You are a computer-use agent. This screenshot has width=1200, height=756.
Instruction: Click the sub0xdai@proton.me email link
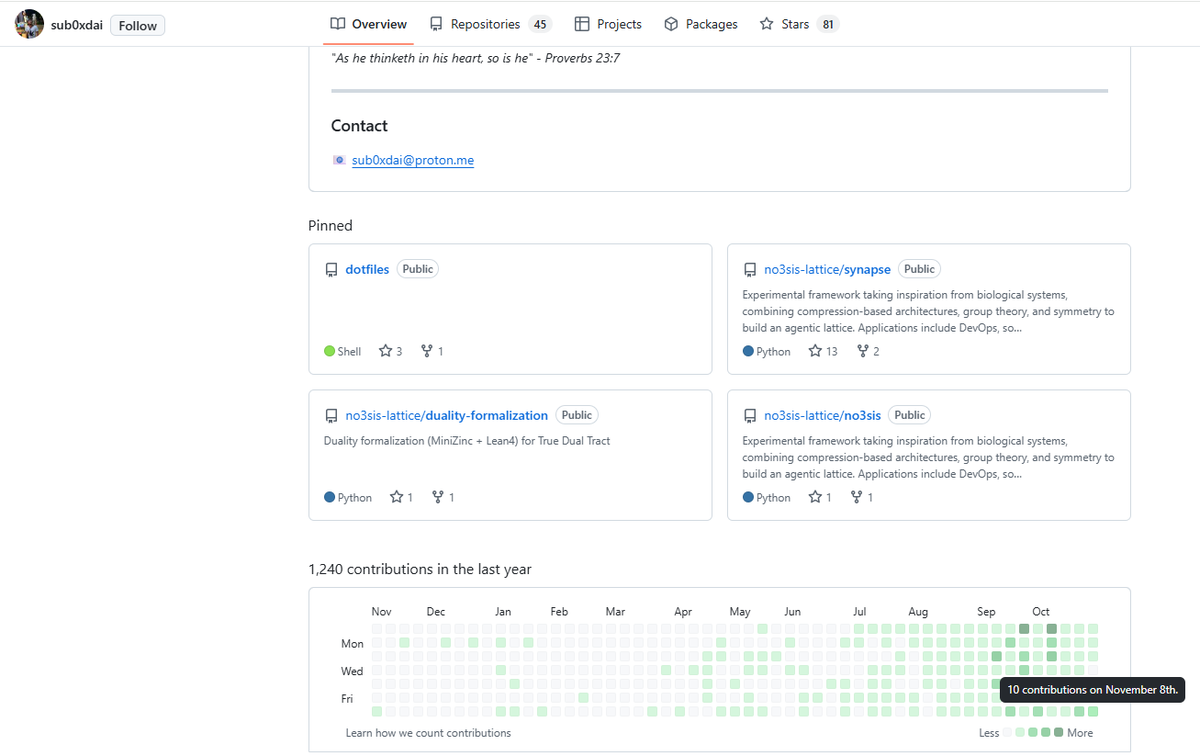click(x=412, y=160)
